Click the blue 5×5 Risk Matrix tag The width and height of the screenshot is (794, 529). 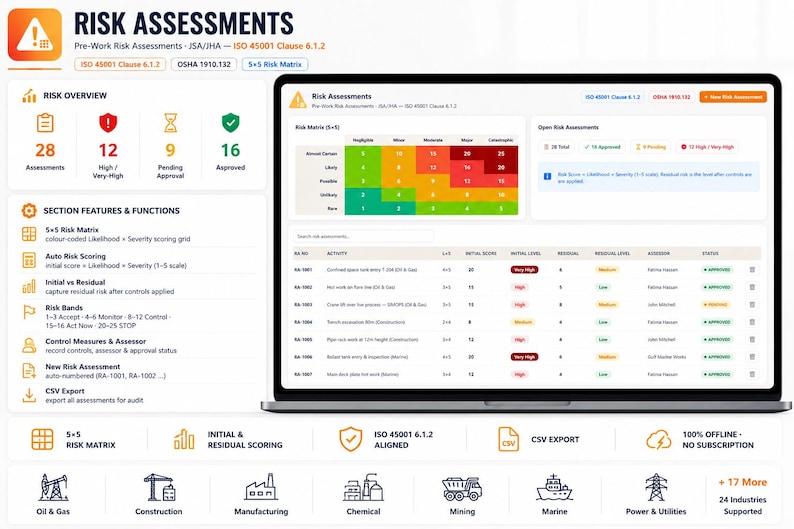(x=275, y=64)
